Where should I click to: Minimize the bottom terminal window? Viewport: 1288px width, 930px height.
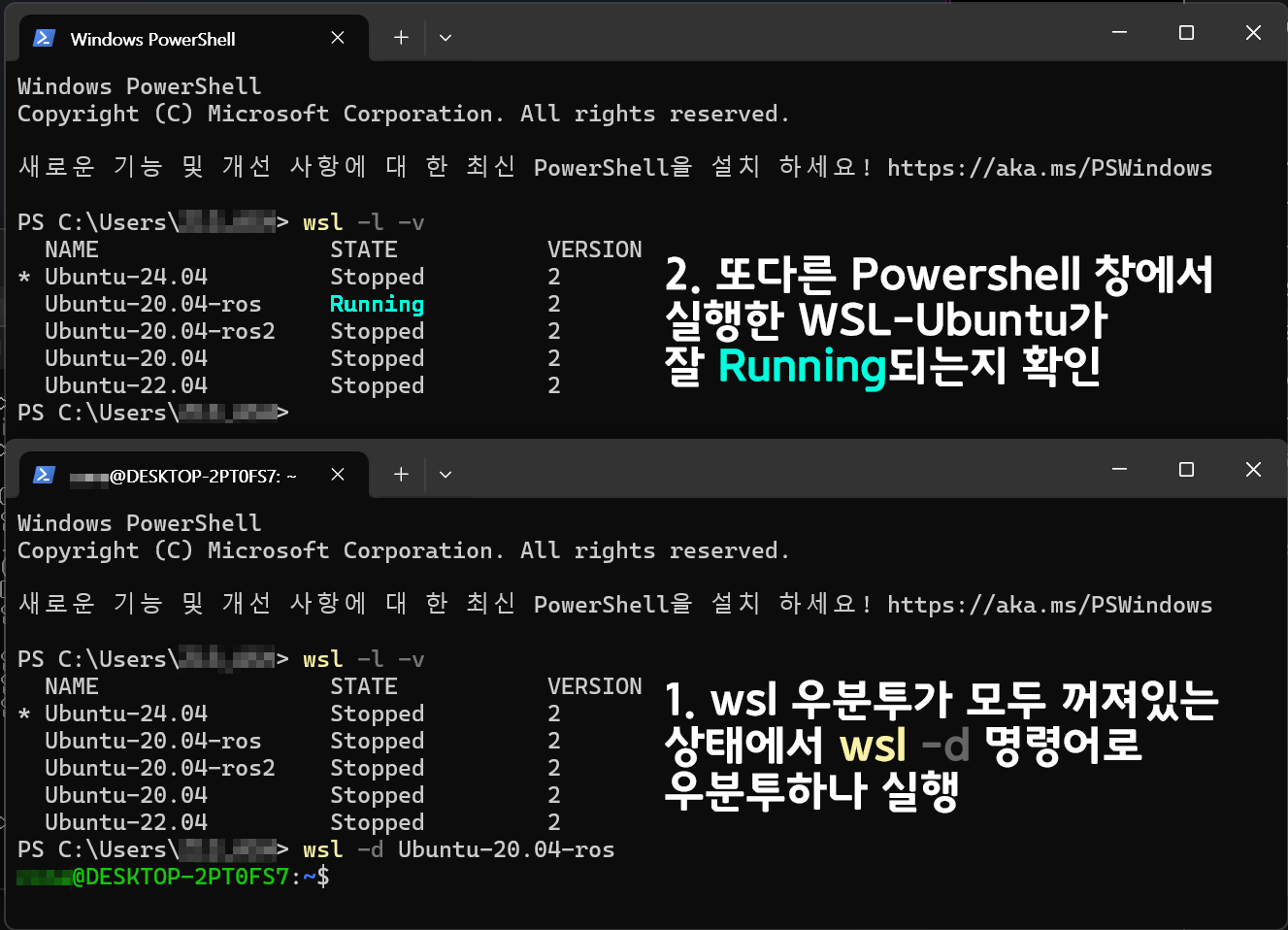coord(1119,470)
